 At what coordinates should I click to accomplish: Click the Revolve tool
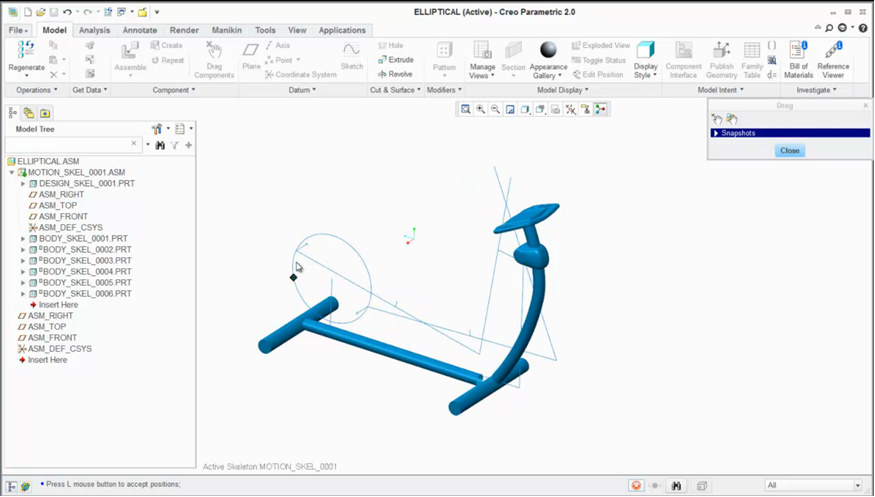(x=395, y=74)
